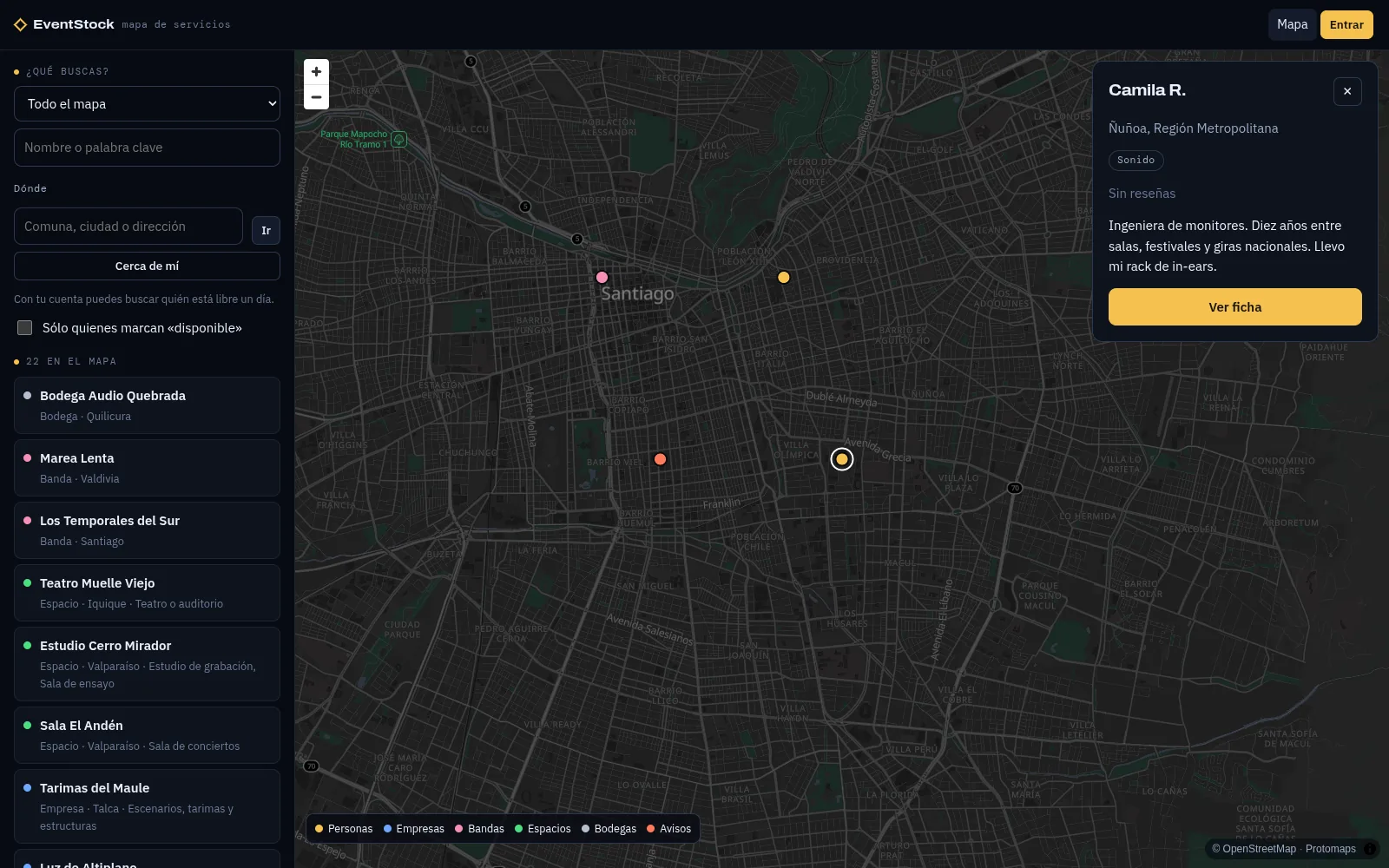Enable 'Sólo quienes marcan disponible' checkbox

click(x=25, y=327)
